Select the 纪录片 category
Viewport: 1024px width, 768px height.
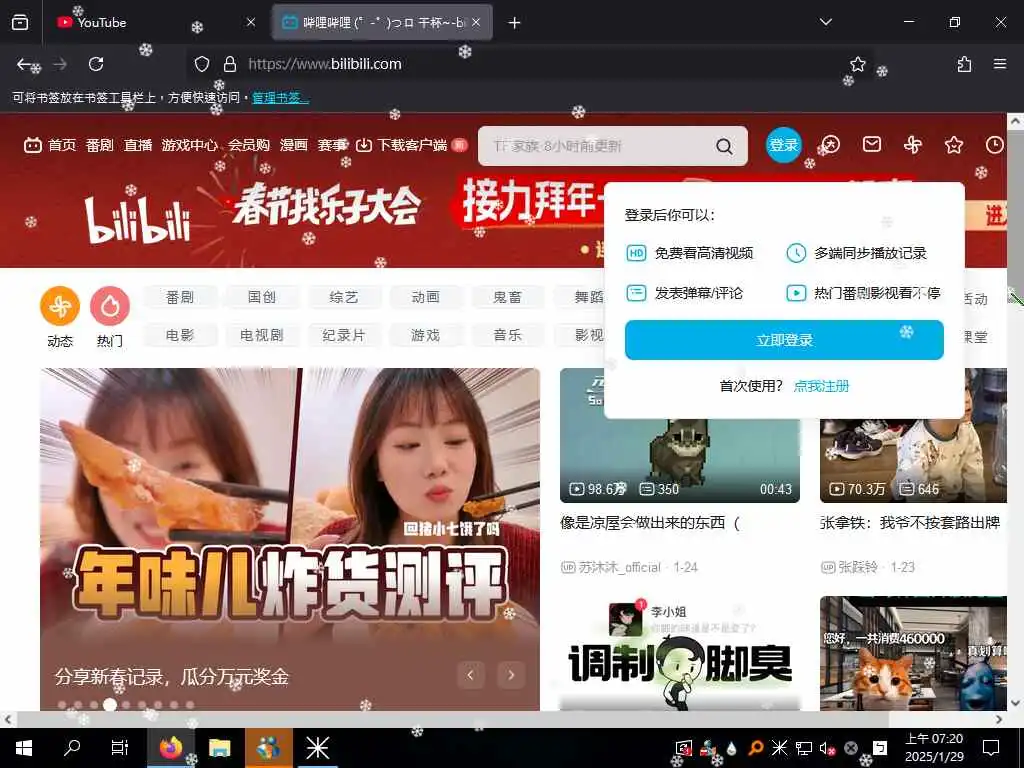344,335
